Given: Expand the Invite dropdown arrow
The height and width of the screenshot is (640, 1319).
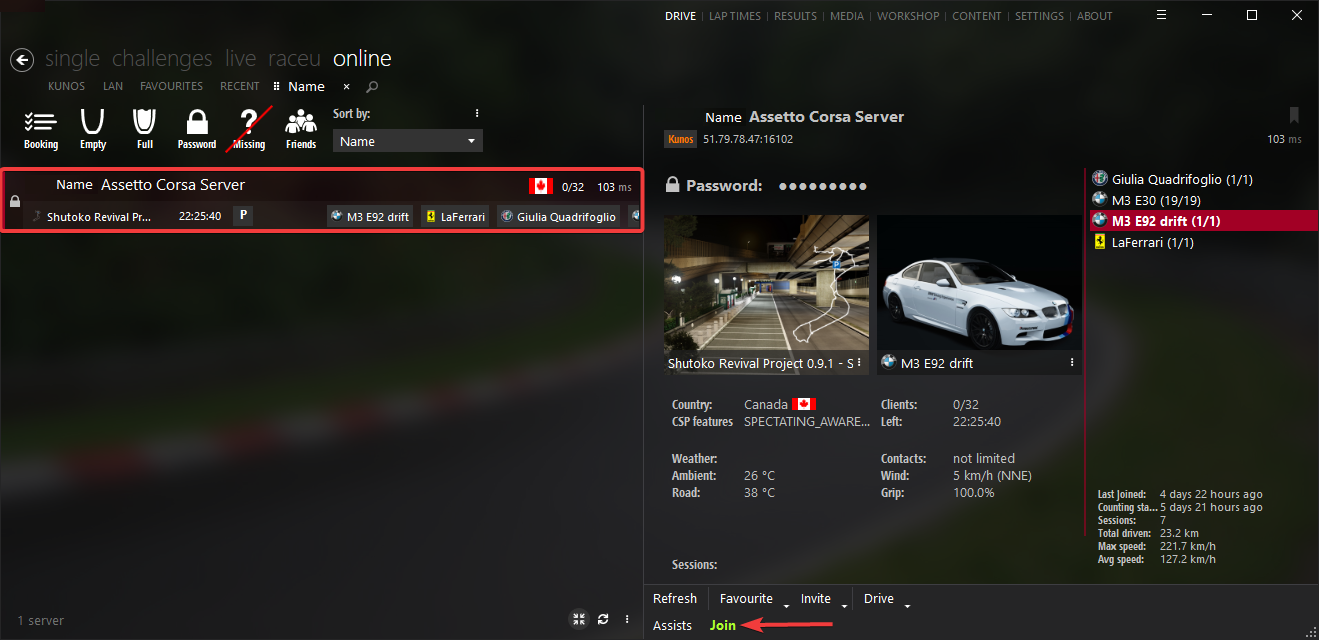Looking at the screenshot, I should pos(844,606).
